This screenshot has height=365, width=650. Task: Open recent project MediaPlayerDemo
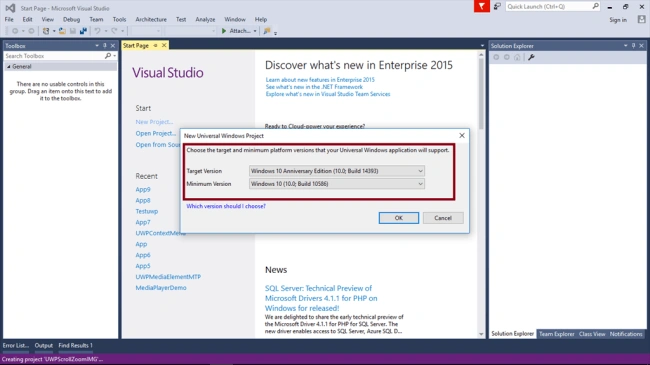click(161, 287)
